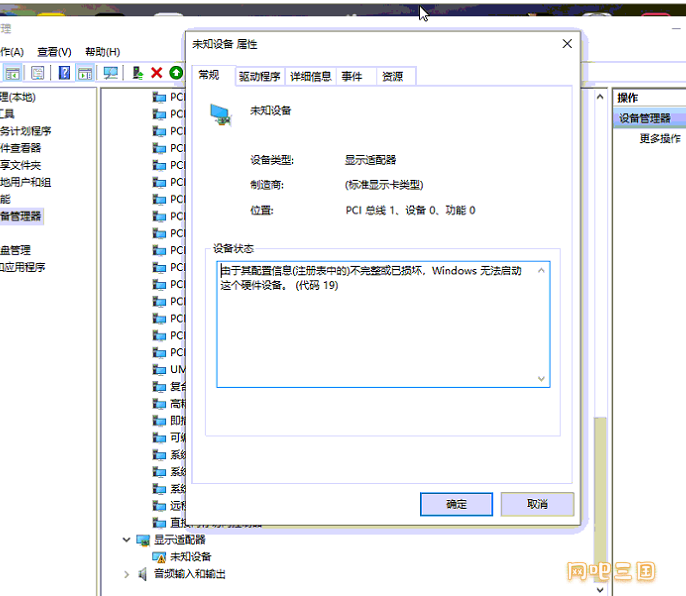Image resolution: width=686 pixels, height=596 pixels.
Task: Select 事件查看器 in left console tree
Action: [21, 148]
